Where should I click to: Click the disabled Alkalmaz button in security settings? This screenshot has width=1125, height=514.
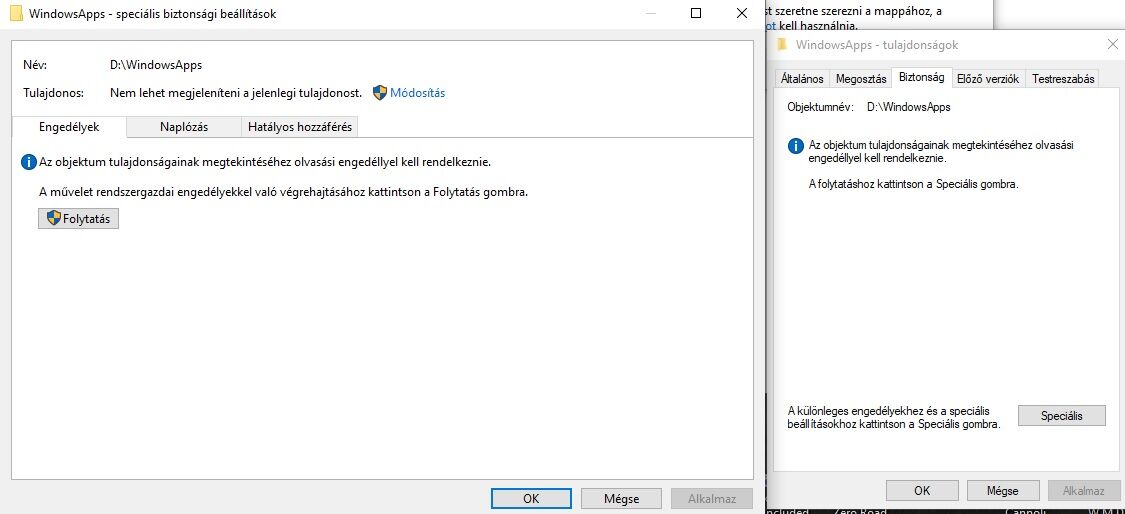tap(711, 498)
